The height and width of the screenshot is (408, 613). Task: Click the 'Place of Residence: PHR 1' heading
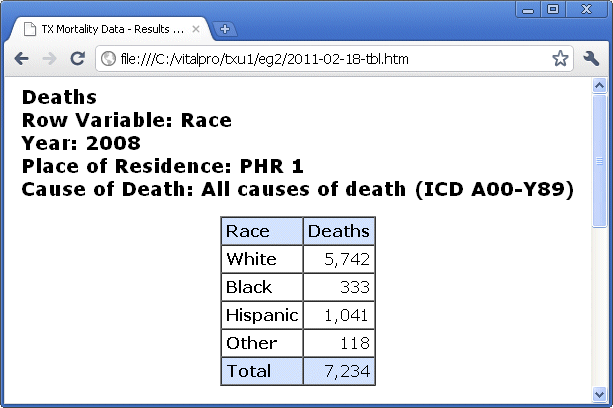pos(163,166)
